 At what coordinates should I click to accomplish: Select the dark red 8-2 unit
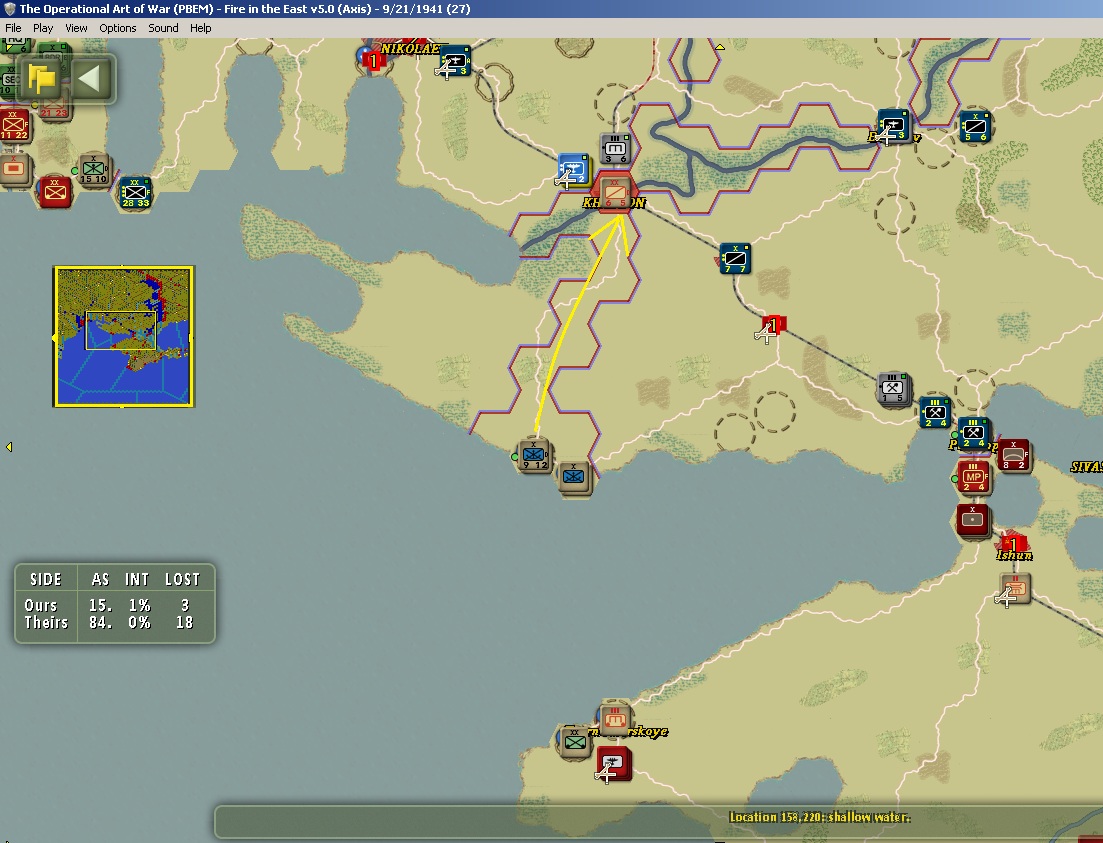coord(1014,456)
